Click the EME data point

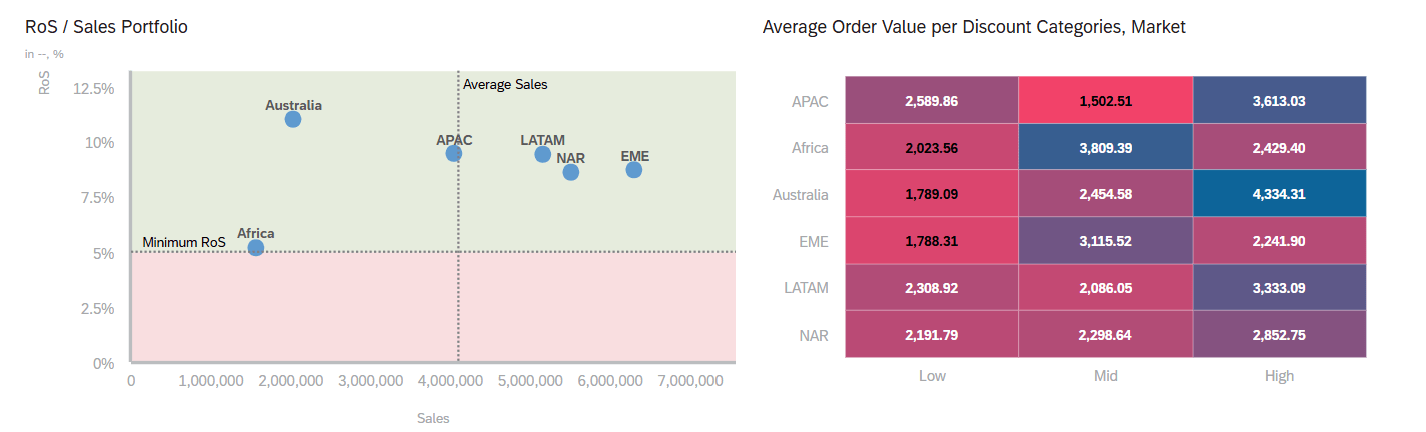634,170
